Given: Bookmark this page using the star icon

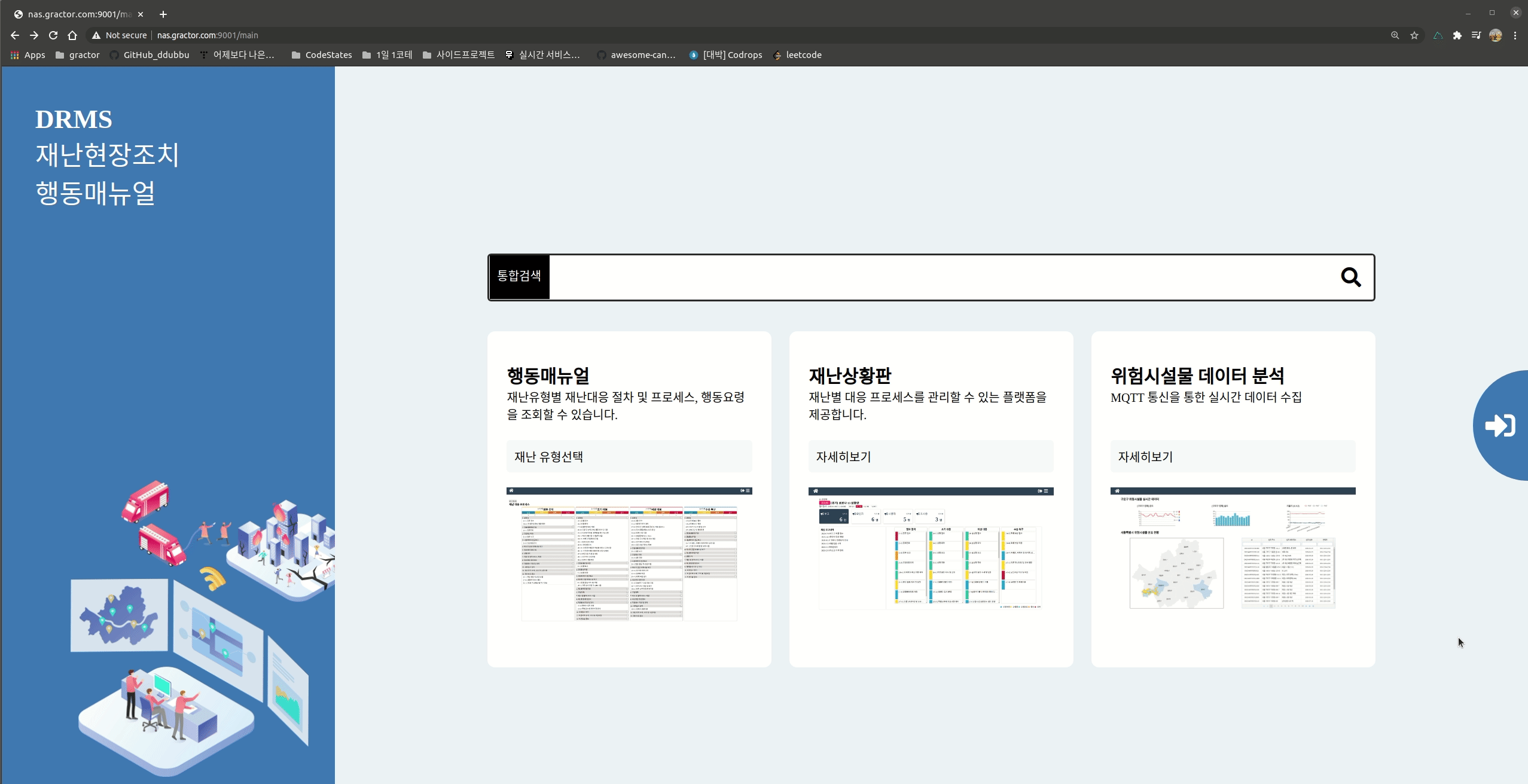Looking at the screenshot, I should tap(1414, 35).
